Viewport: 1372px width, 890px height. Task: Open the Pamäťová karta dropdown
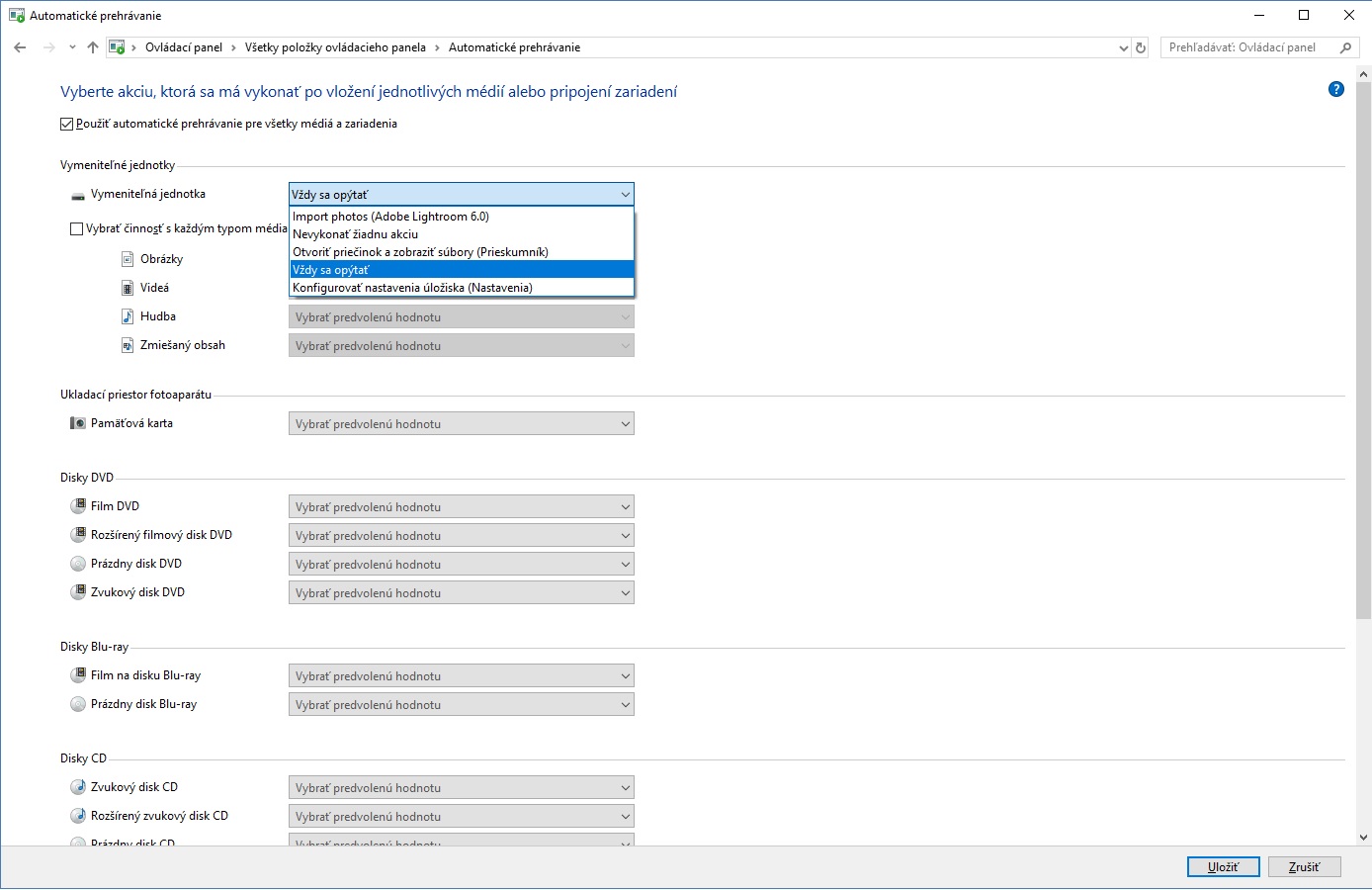pyautogui.click(x=462, y=424)
